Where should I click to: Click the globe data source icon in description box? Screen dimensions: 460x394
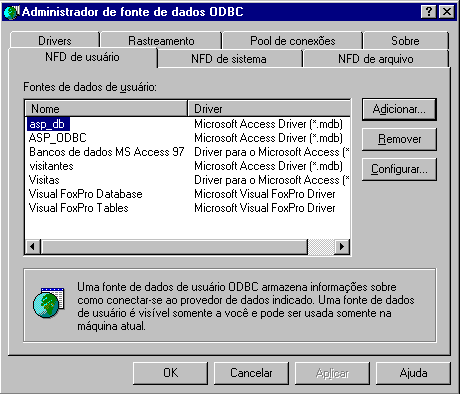(x=49, y=303)
